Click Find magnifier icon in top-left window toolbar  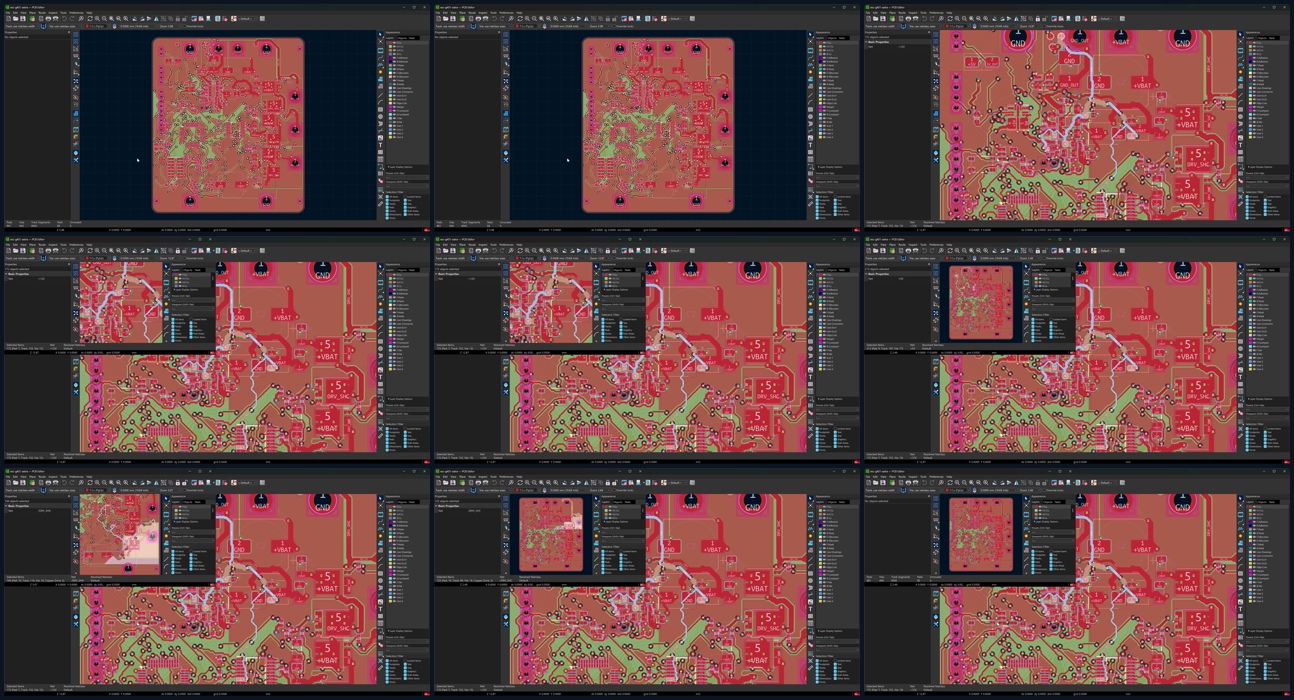(81, 18)
